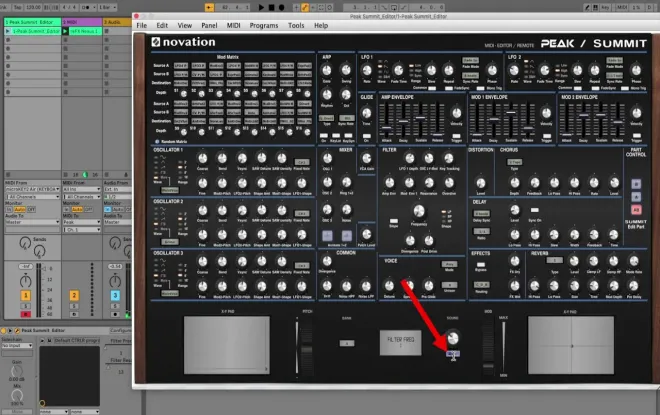Viewport: 660px width, 415px height.
Task: Open track 1 Audio To Master dropdown
Action: tap(32, 222)
